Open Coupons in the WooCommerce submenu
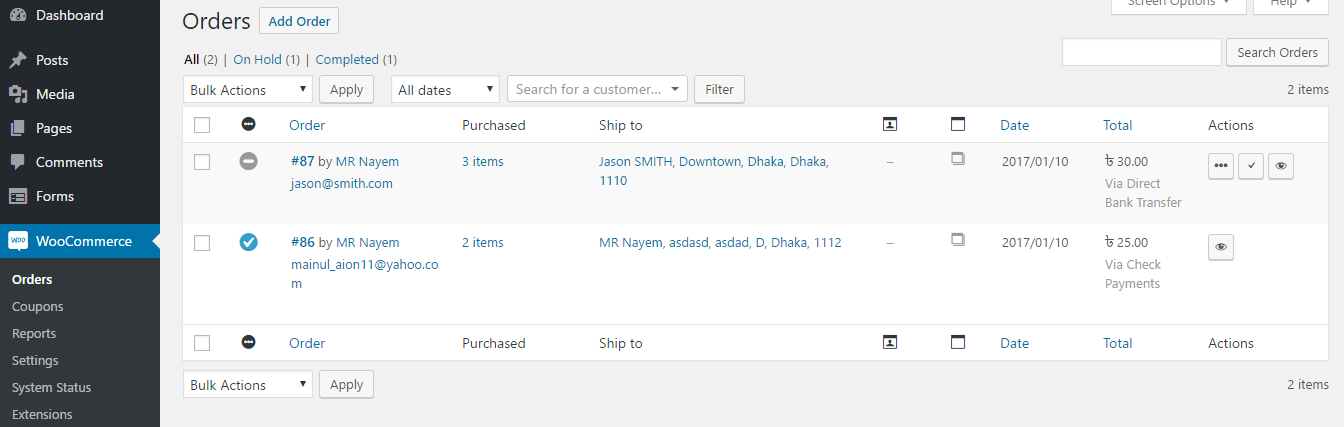1344x427 pixels. 37,307
